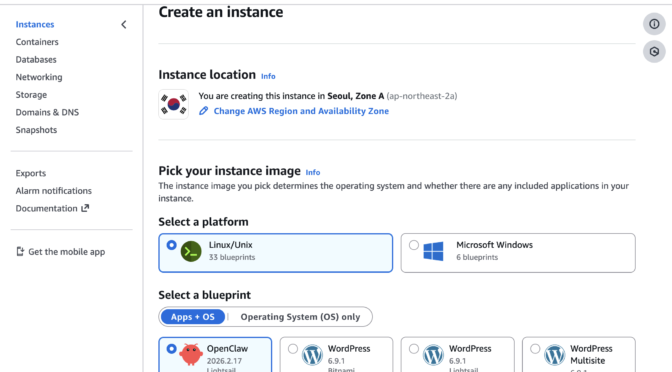
Task: Select the OpenClaw blueprint radio button
Action: click(x=171, y=349)
